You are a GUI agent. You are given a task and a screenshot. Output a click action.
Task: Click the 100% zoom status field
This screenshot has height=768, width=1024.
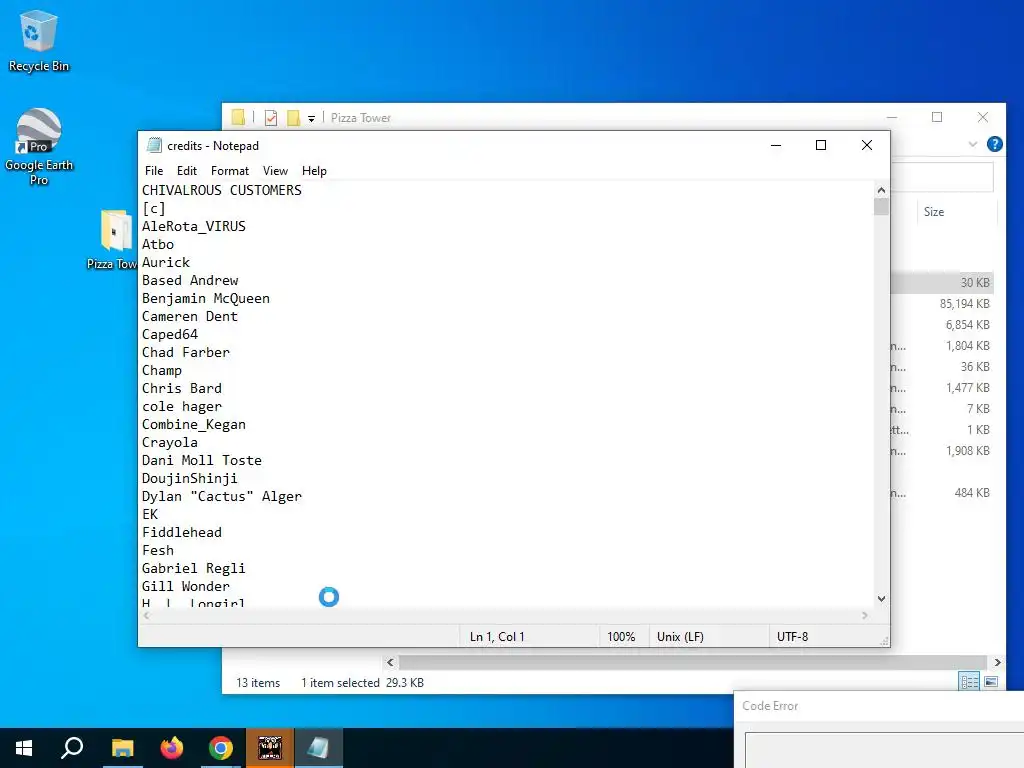[x=624, y=637]
